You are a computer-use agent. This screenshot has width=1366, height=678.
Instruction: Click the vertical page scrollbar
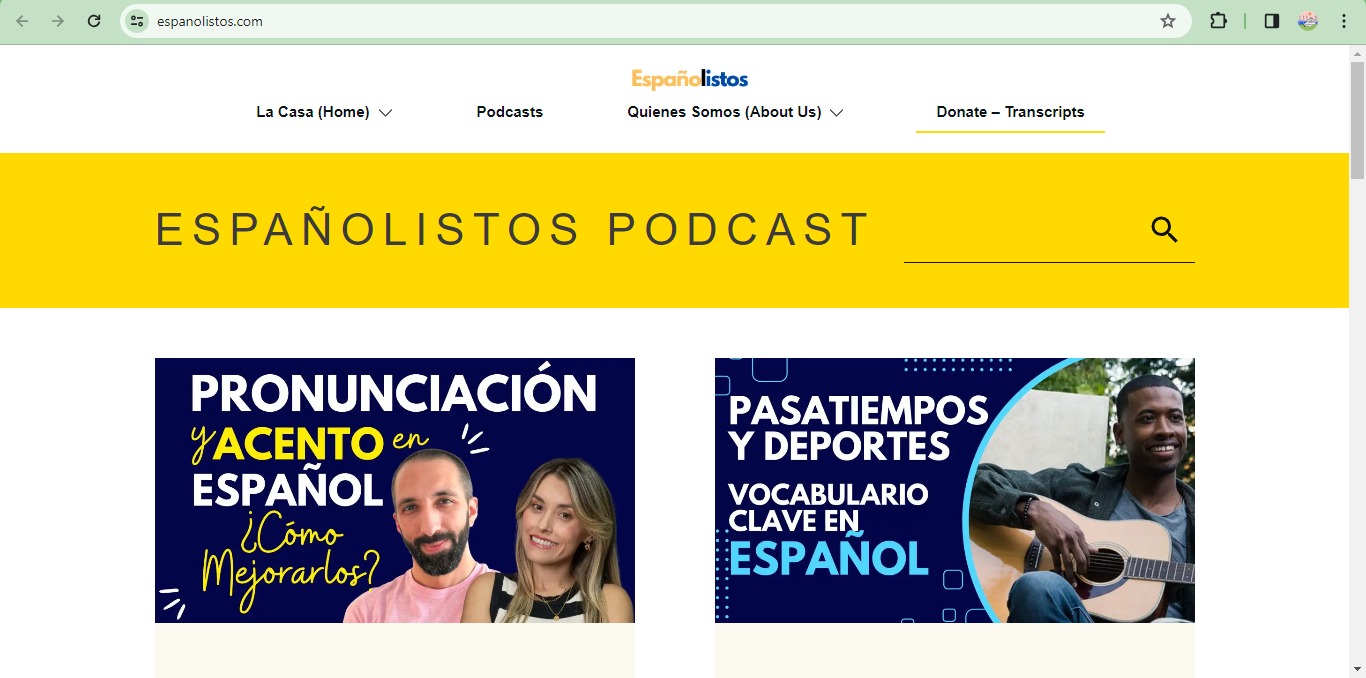pyautogui.click(x=1357, y=361)
